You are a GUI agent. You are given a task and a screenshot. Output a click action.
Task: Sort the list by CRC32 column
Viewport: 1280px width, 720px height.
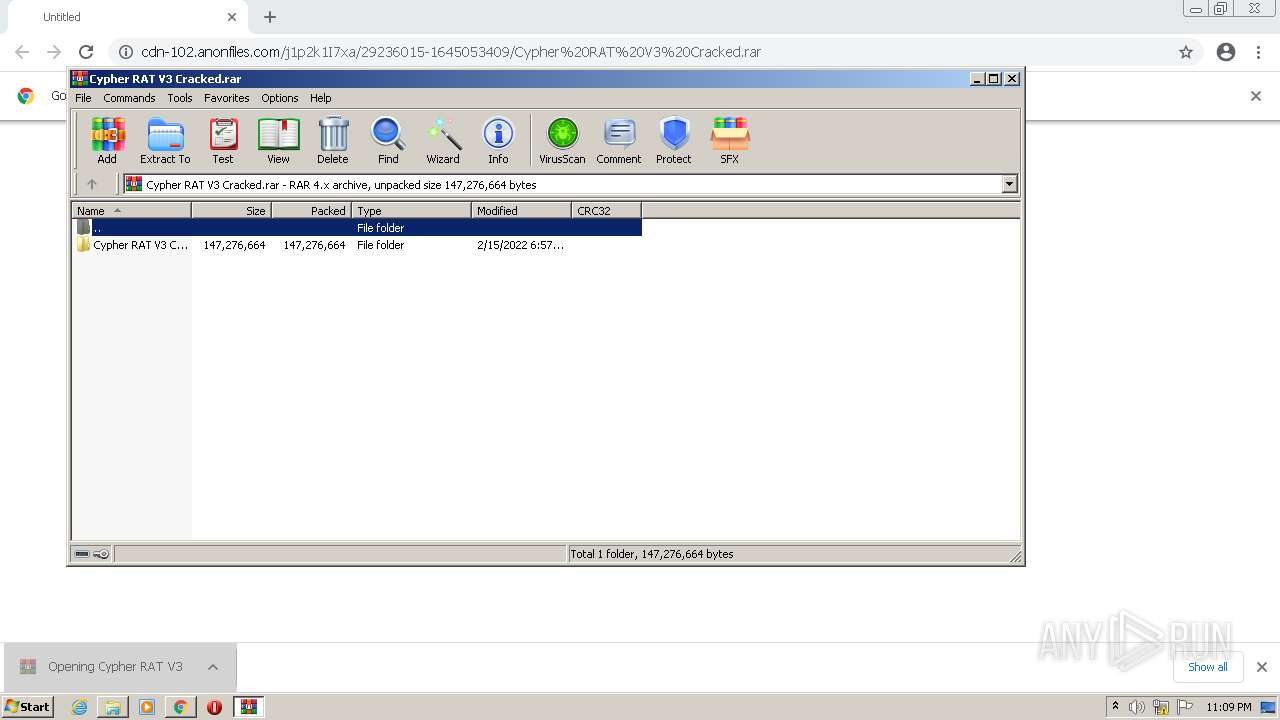(x=606, y=211)
